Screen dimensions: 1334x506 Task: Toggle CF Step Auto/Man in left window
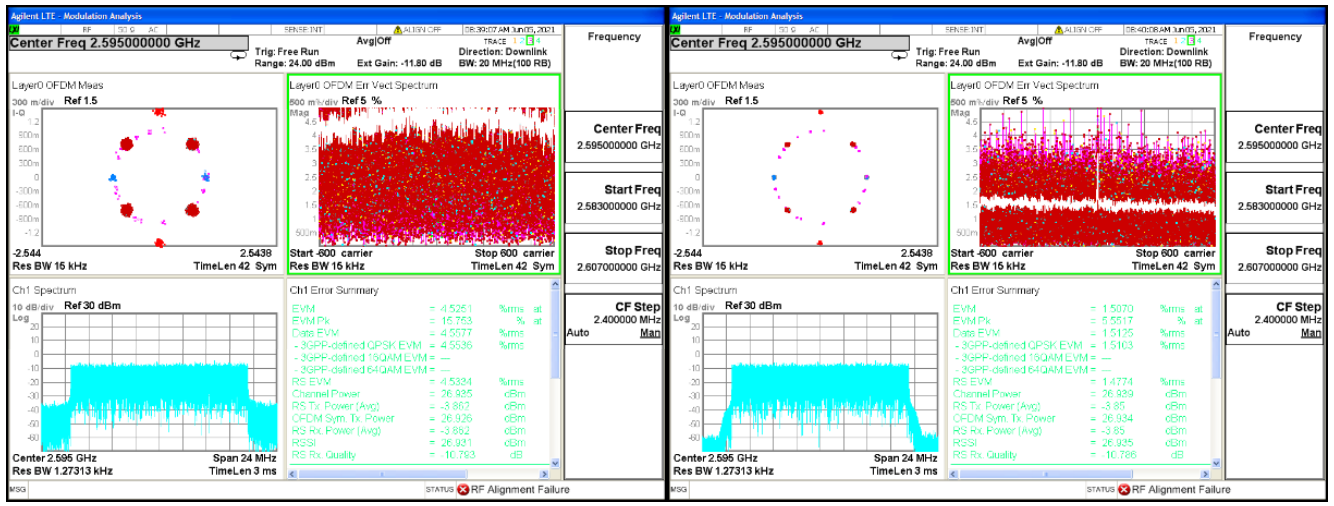[614, 332]
